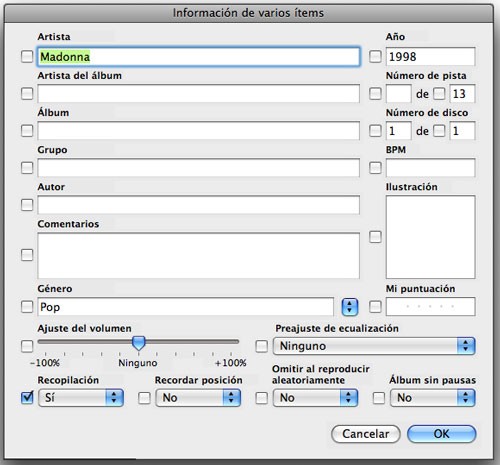Expand the Álbum sin pausas dropdown
Viewport: 500px width, 465px height.
433,398
